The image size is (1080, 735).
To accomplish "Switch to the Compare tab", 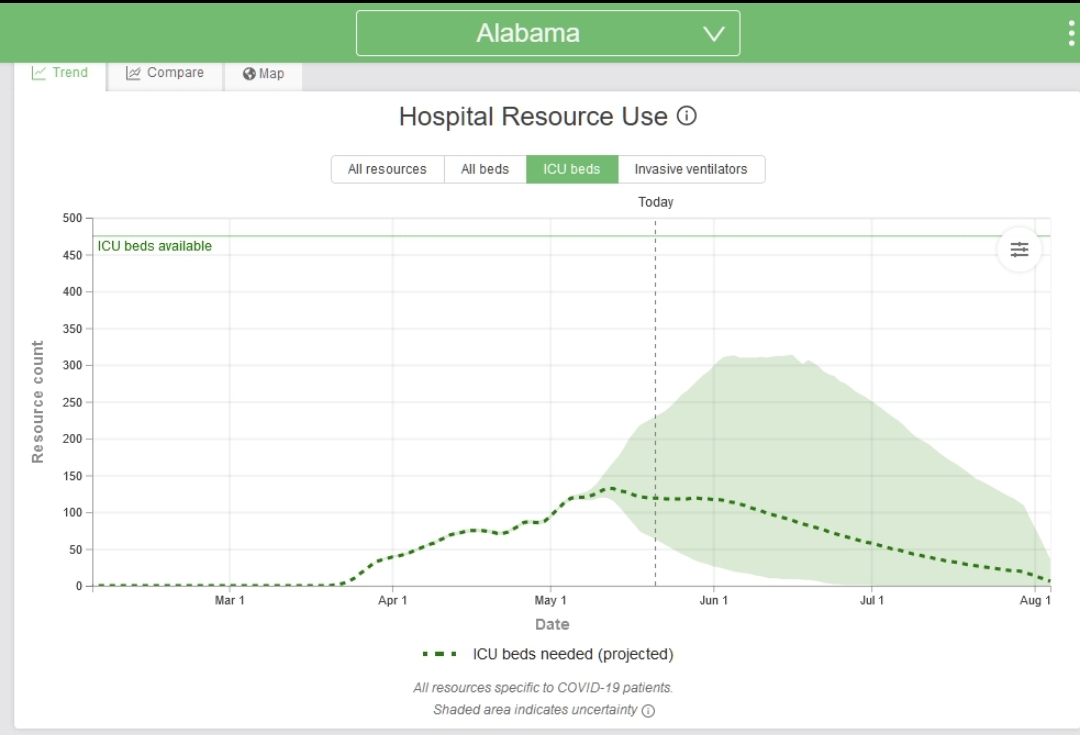I will click(165, 73).
